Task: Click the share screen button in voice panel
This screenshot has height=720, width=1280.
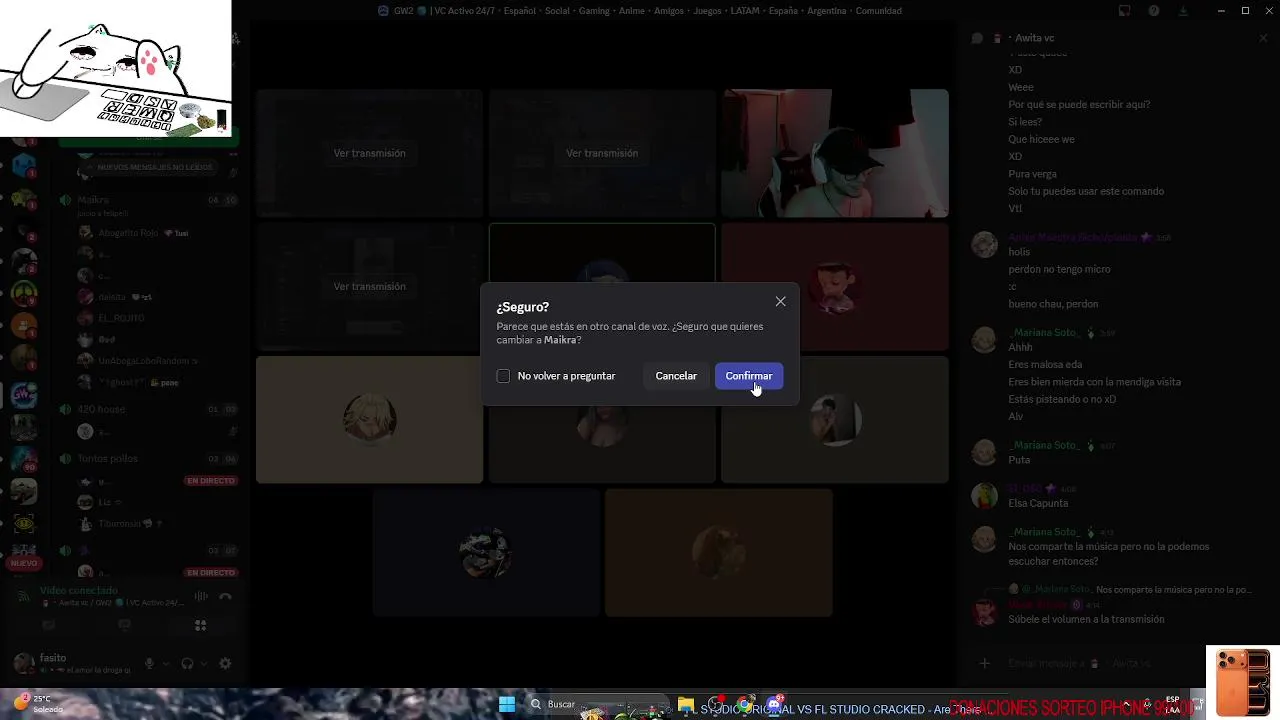Action: click(x=124, y=626)
